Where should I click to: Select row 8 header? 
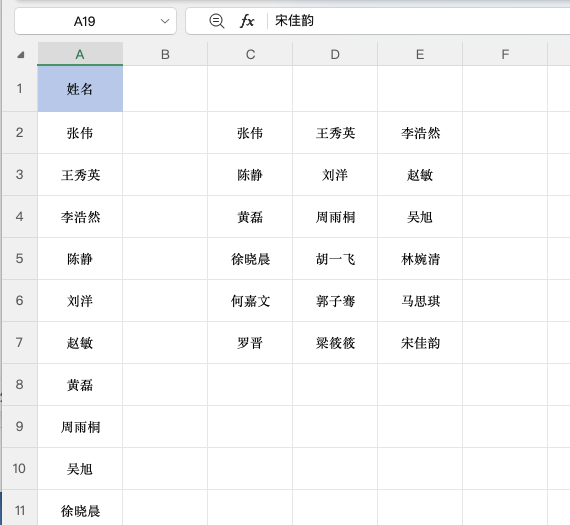20,385
